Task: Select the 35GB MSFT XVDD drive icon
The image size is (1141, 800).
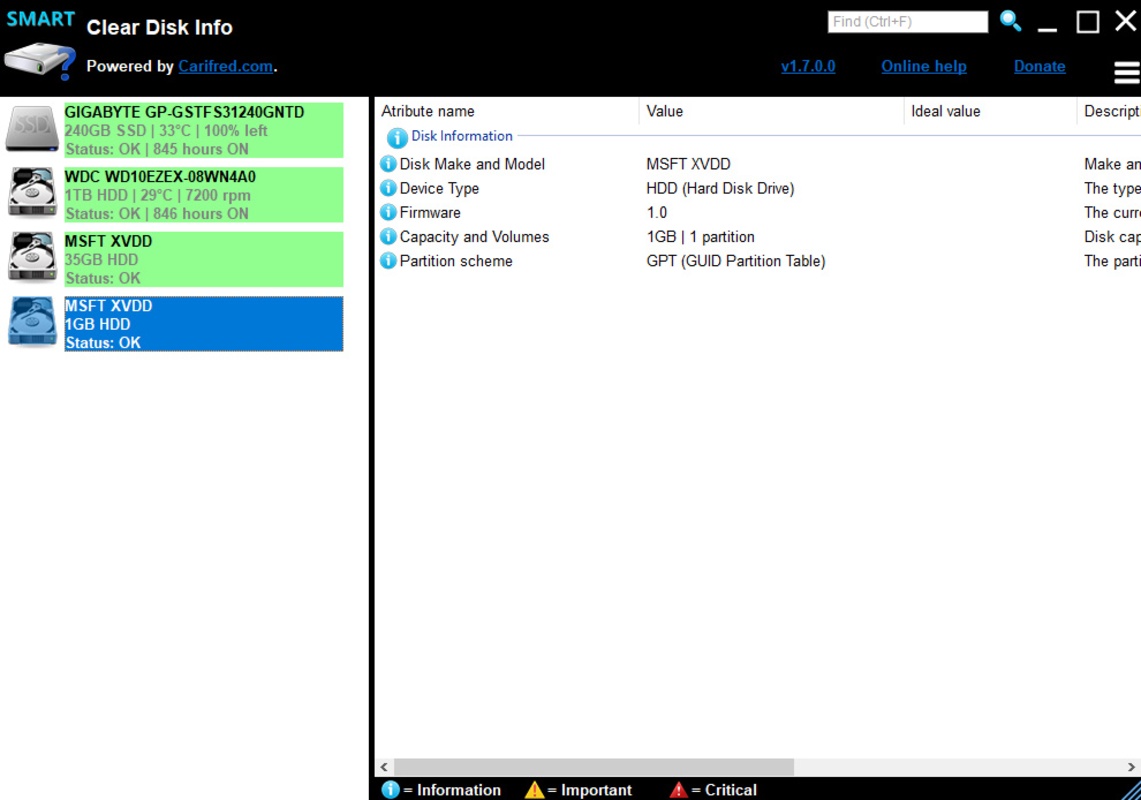Action: [x=31, y=257]
